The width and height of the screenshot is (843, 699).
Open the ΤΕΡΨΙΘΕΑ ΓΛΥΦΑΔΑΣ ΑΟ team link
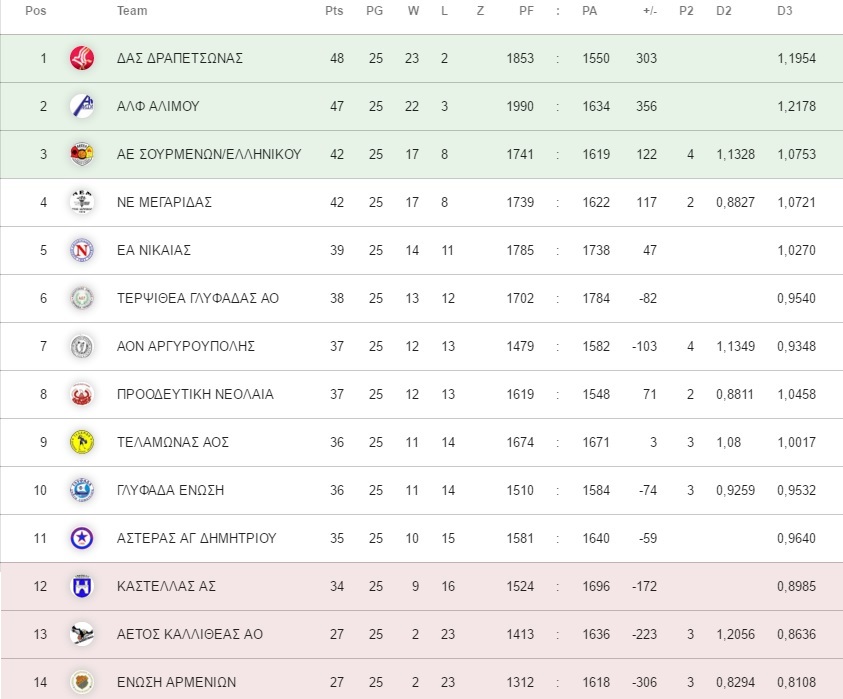click(198, 298)
